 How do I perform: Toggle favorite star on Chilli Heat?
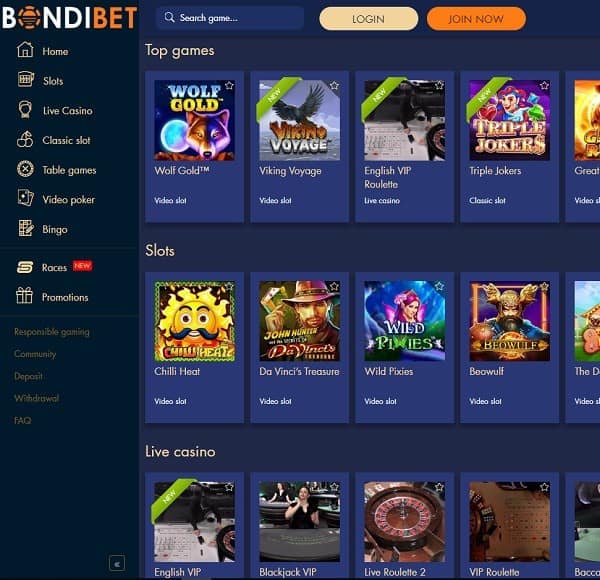229,286
